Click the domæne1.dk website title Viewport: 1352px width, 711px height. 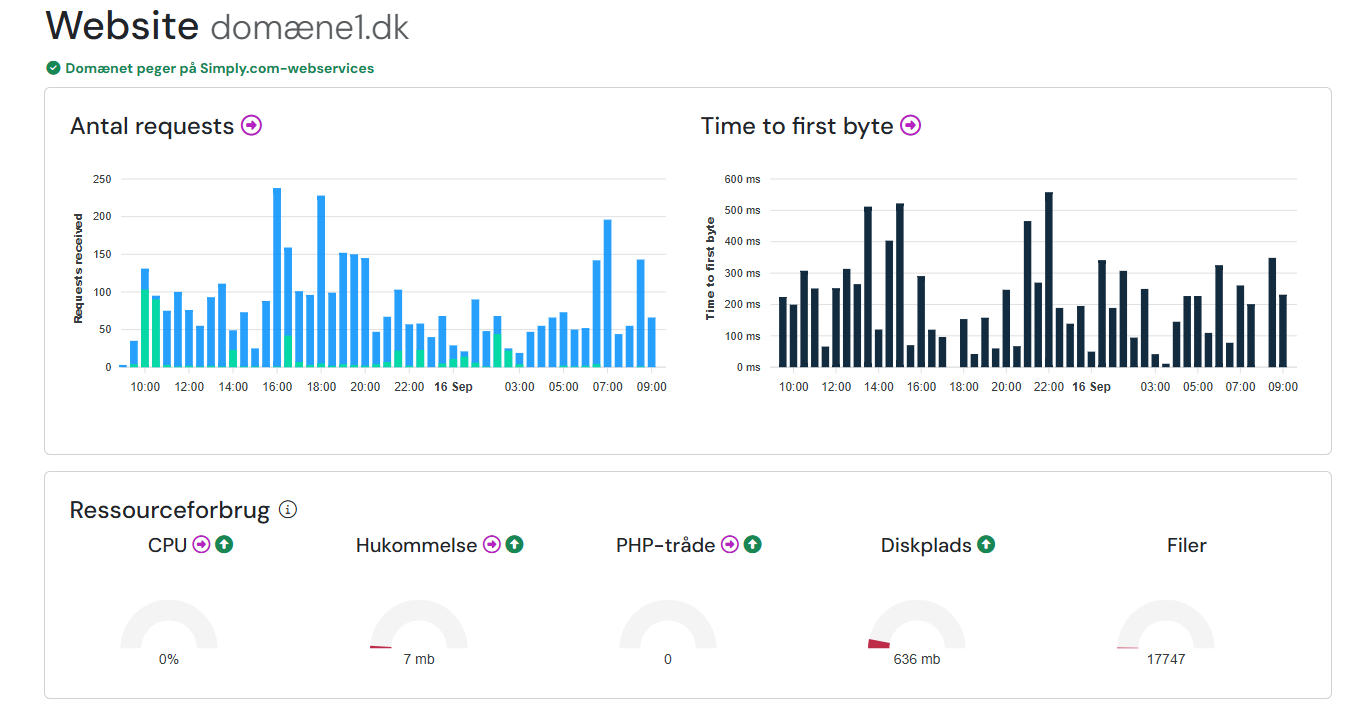[309, 27]
